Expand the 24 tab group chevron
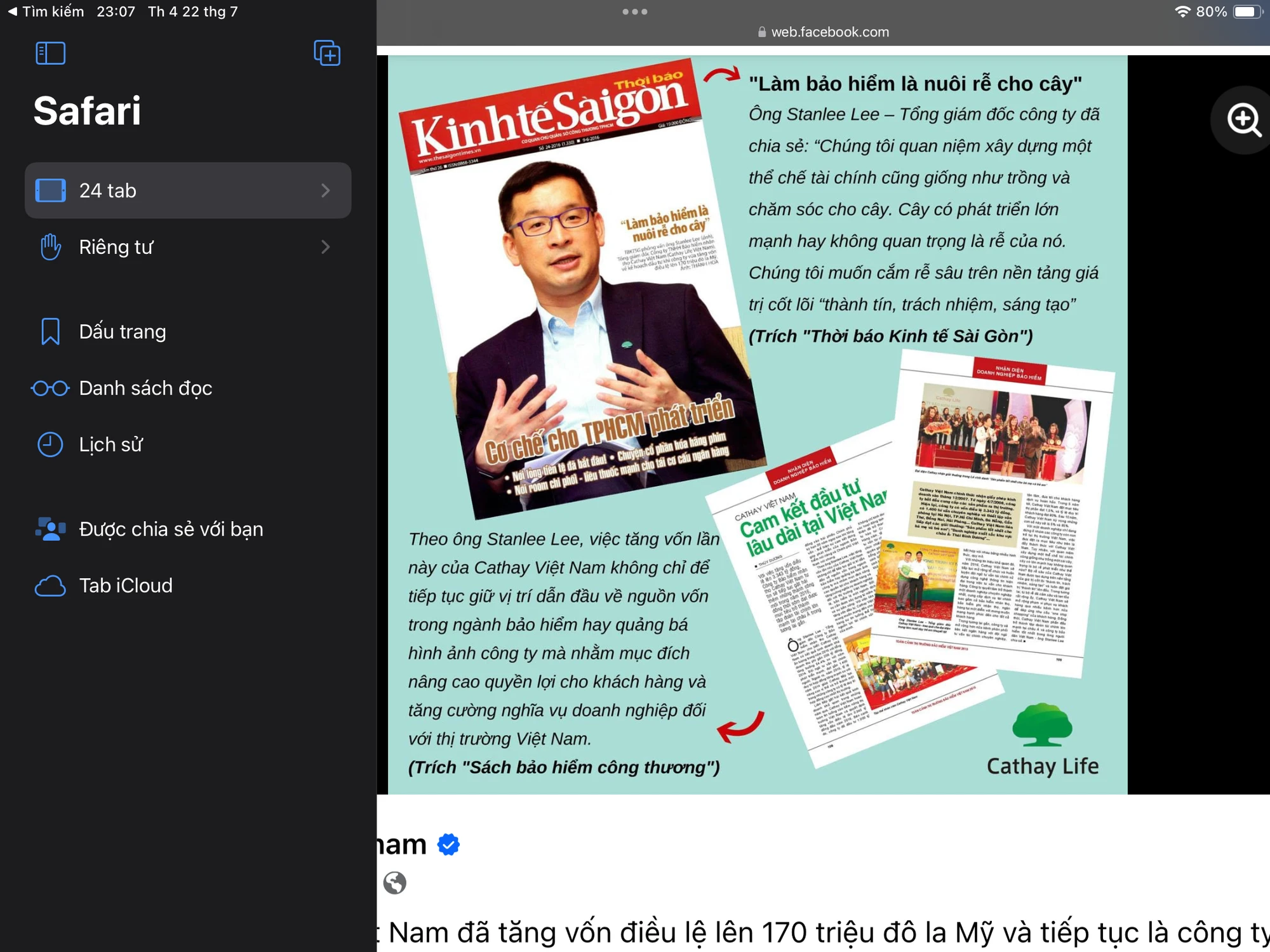Screen dimensions: 1270x952 pos(326,190)
